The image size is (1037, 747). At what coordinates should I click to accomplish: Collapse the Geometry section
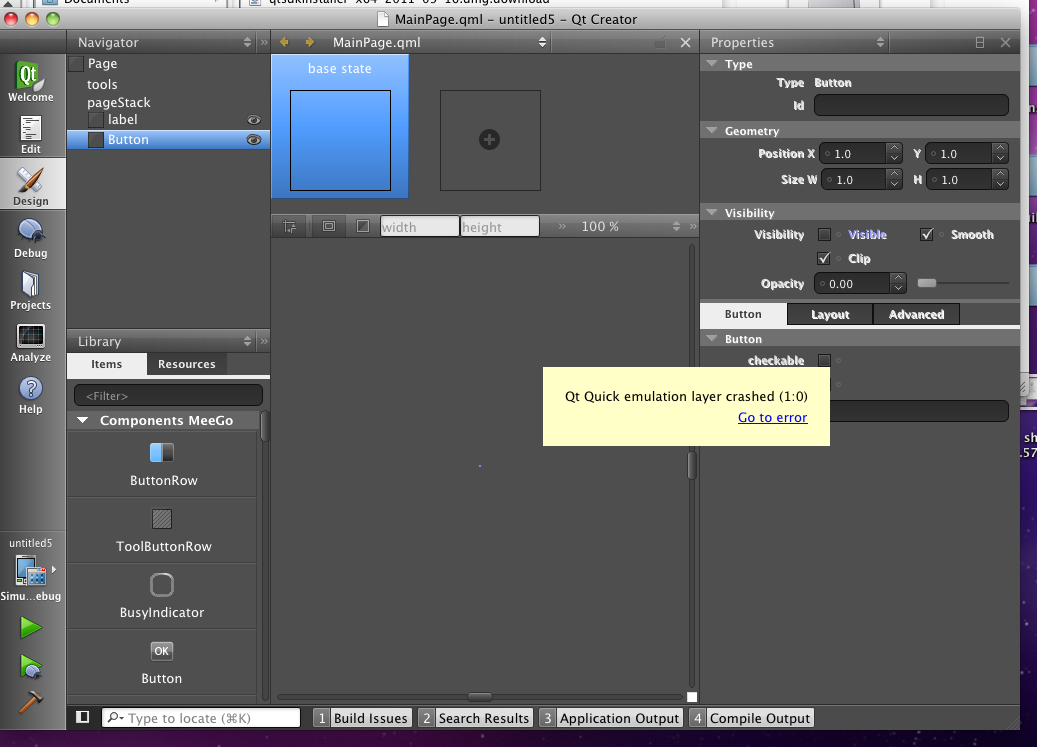click(712, 131)
